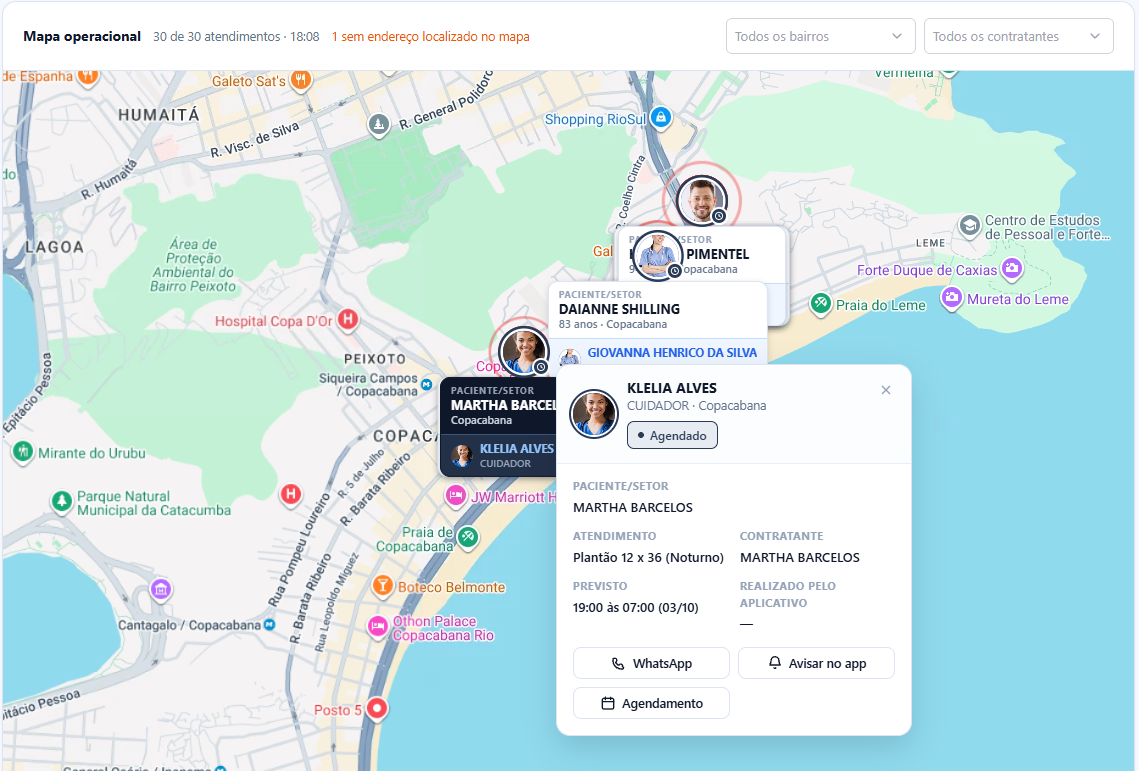Select the Klelia Alves map marker avatar
The image size is (1139, 771).
point(523,351)
